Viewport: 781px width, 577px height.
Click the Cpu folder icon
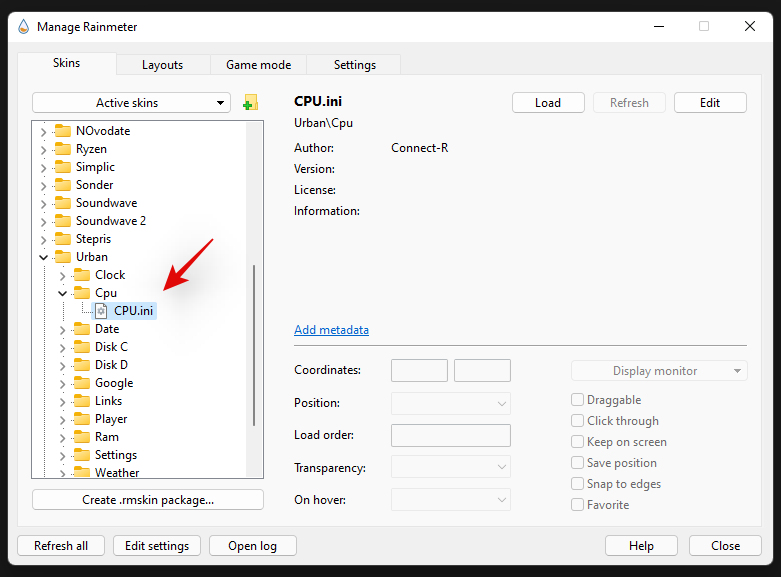click(x=82, y=292)
